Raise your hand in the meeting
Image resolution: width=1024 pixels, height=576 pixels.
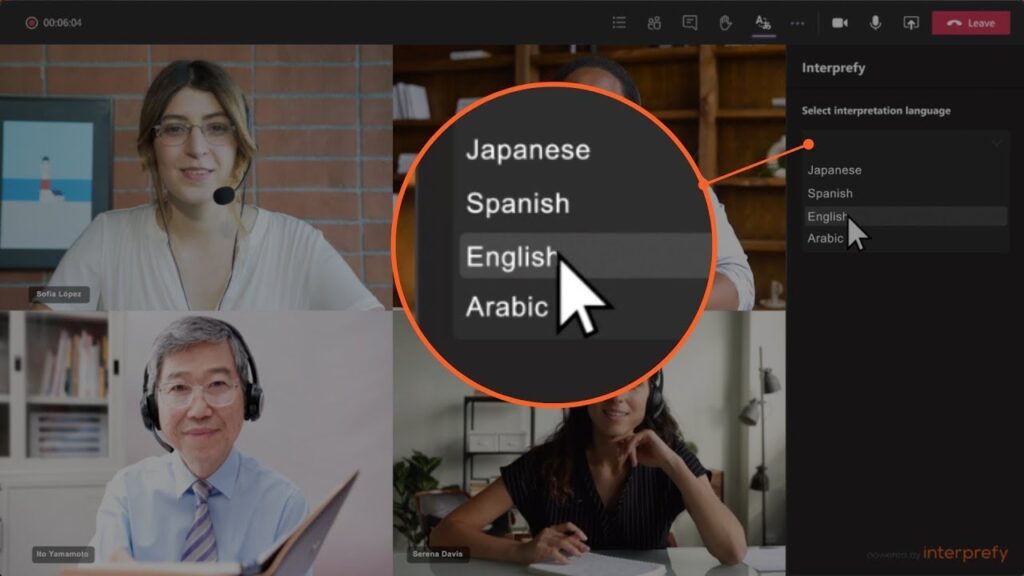(x=725, y=23)
